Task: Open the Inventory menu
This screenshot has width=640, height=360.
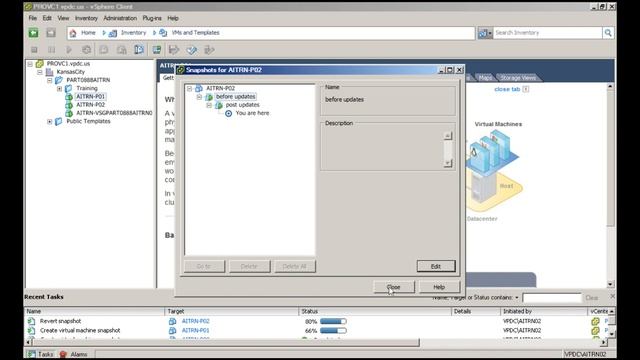Action: 86,18
